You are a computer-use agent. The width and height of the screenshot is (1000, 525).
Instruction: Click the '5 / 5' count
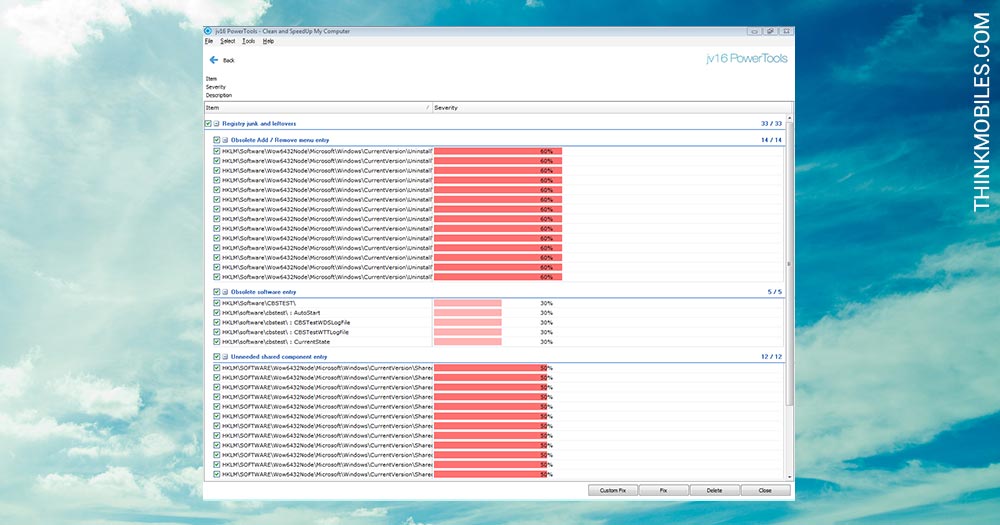pos(774,292)
